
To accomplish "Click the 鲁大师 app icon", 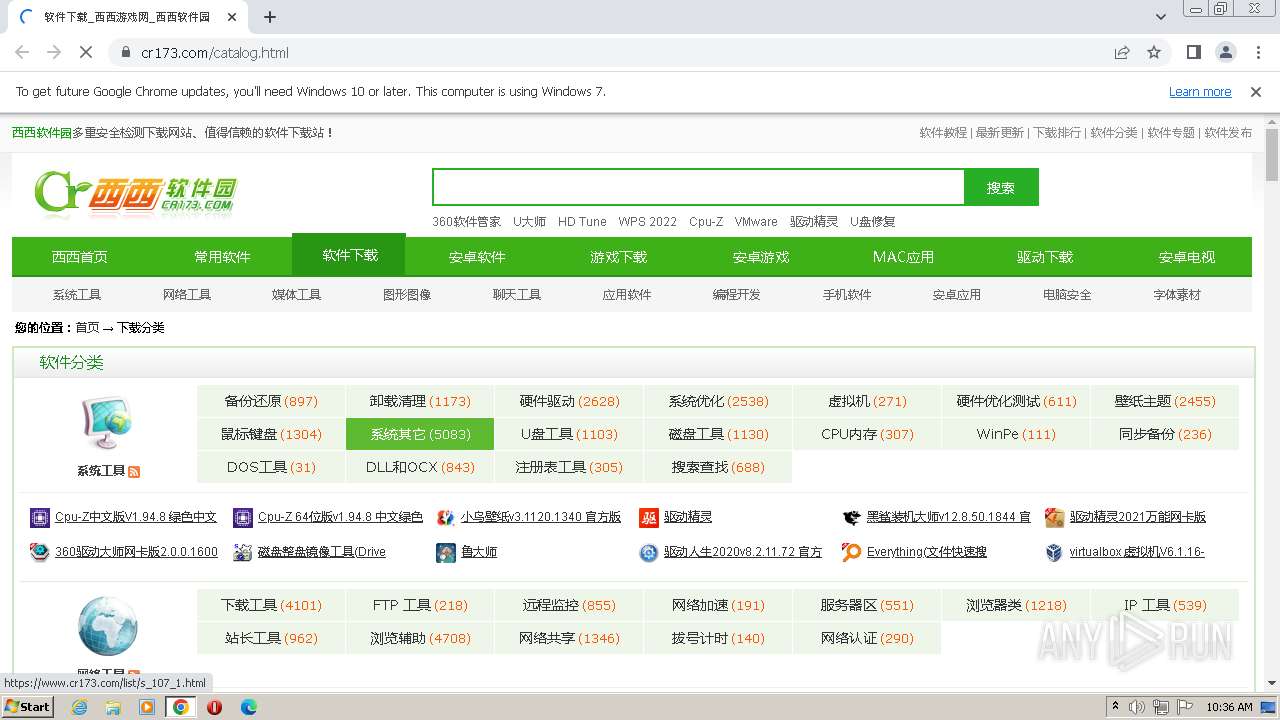I will pyautogui.click(x=446, y=552).
